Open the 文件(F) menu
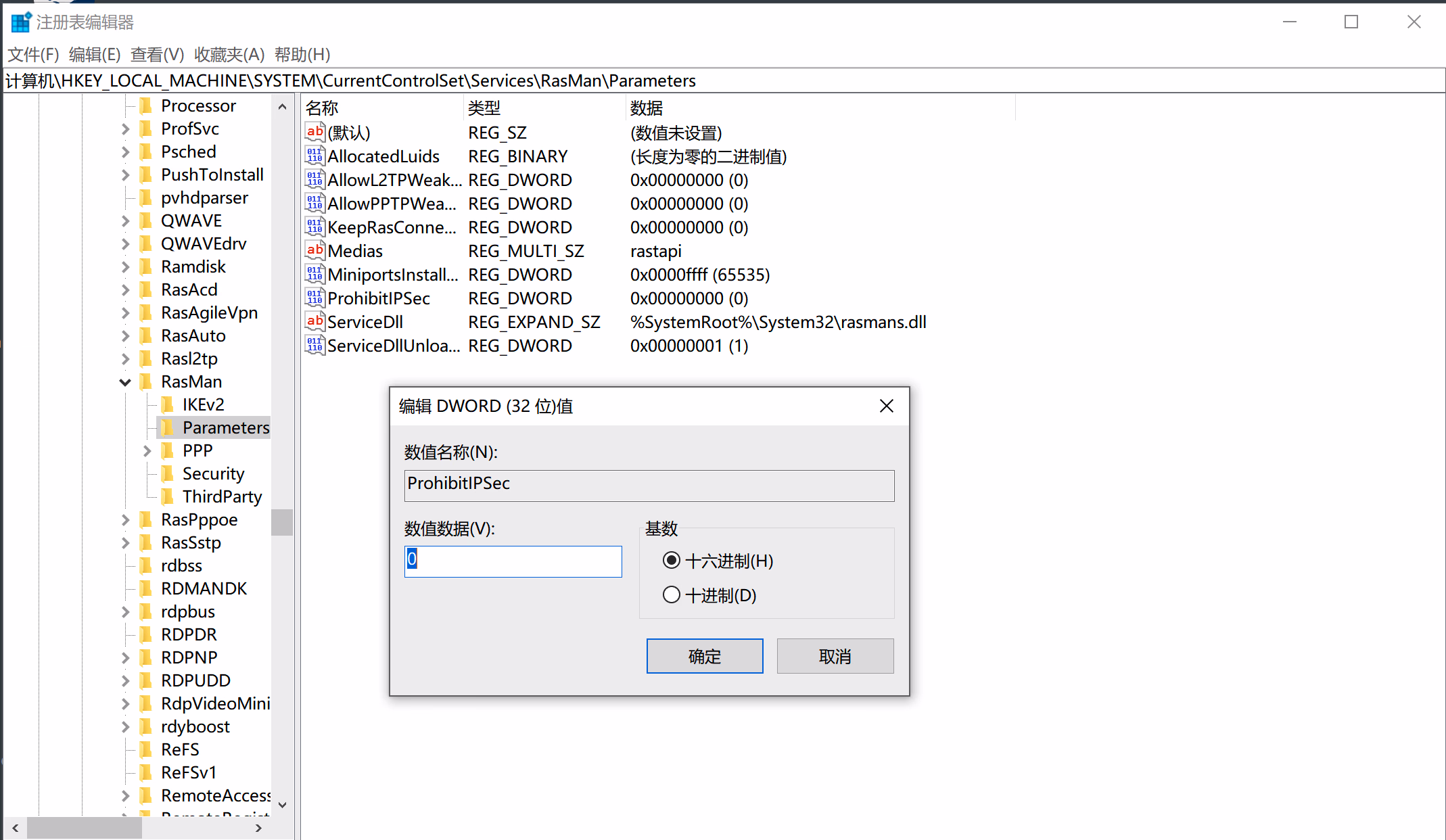The height and width of the screenshot is (840, 1446). click(33, 54)
